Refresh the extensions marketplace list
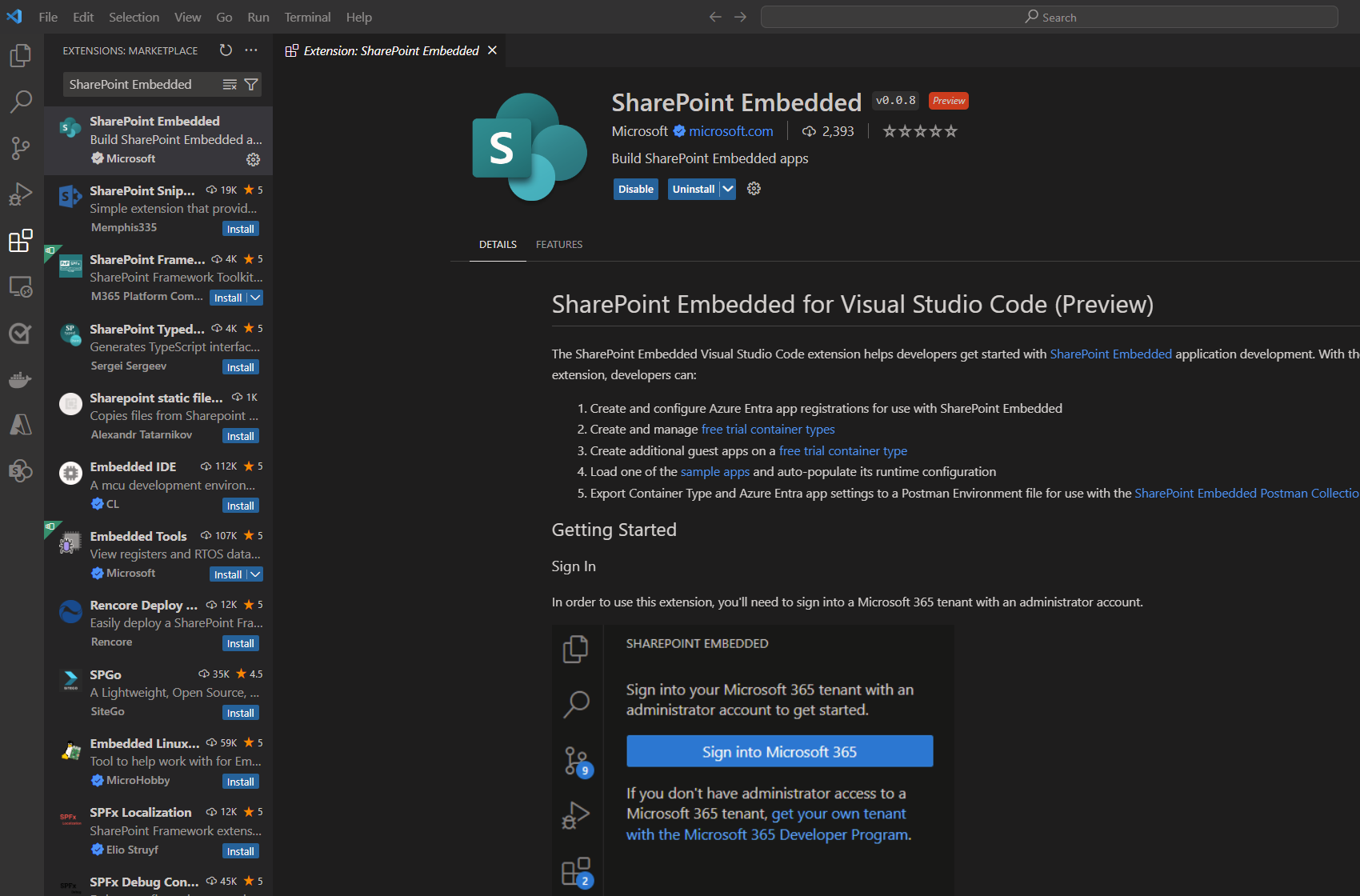This screenshot has width=1360, height=896. click(x=225, y=50)
